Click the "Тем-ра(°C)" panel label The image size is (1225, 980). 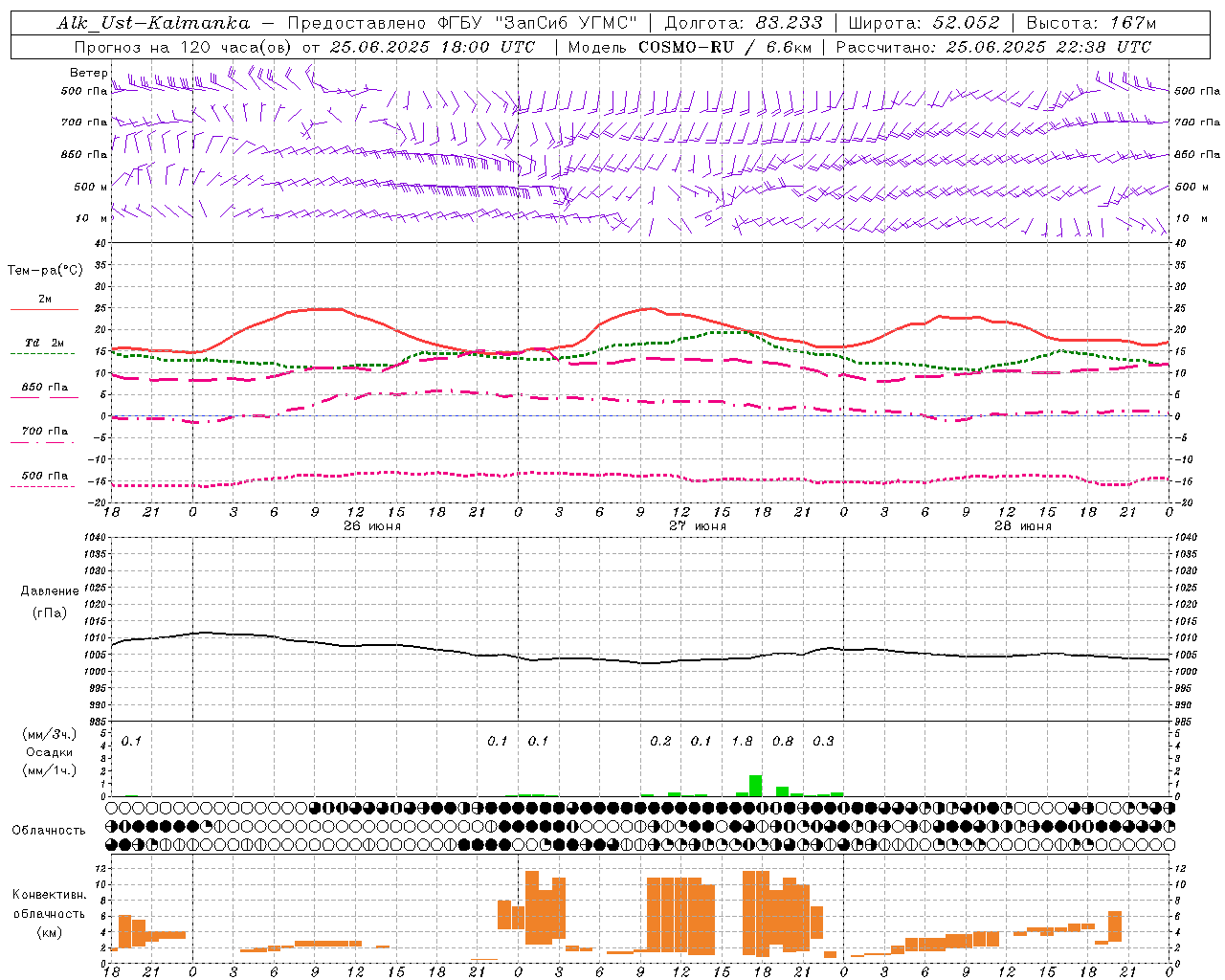click(45, 271)
